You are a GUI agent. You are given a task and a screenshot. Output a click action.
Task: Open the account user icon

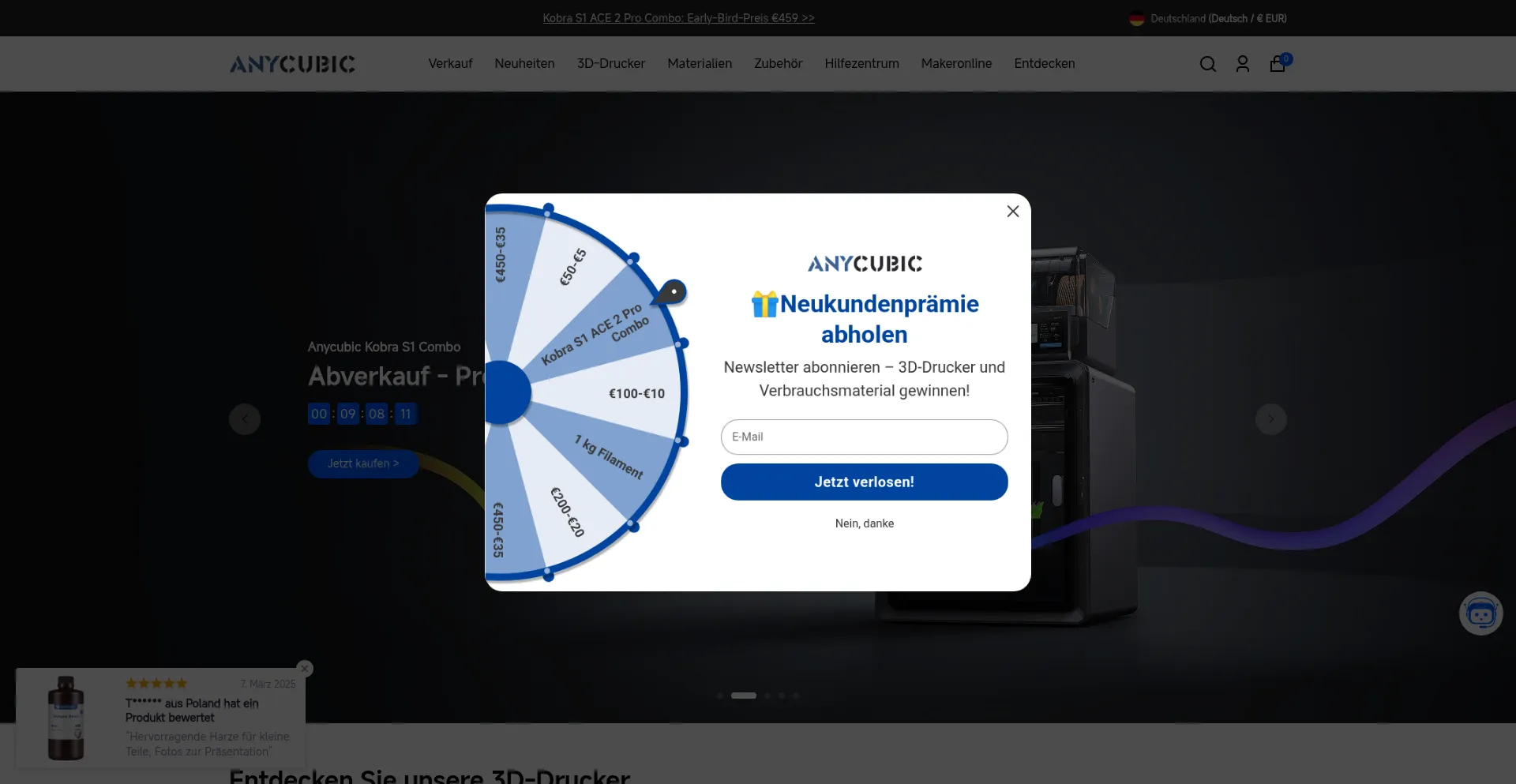[x=1242, y=64]
